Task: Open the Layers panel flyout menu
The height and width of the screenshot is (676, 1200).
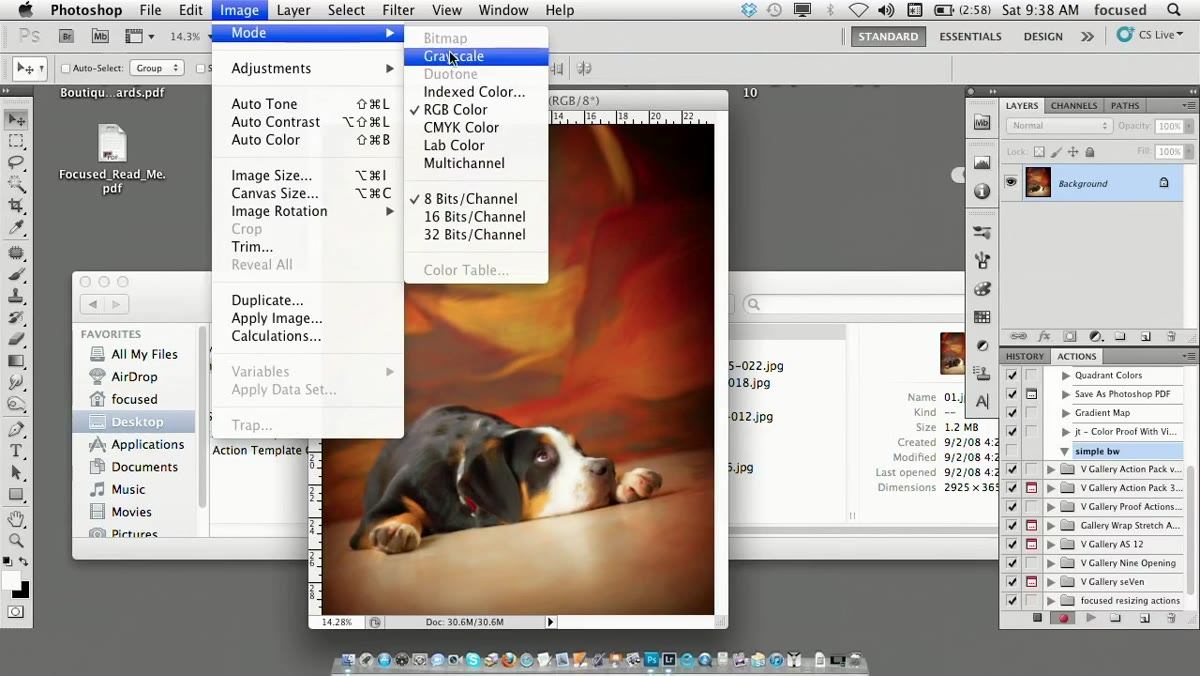Action: pos(1189,106)
